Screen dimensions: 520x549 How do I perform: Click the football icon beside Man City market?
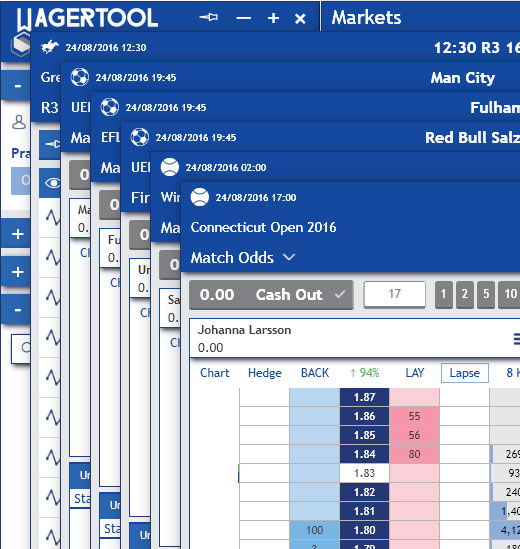[x=80, y=77]
